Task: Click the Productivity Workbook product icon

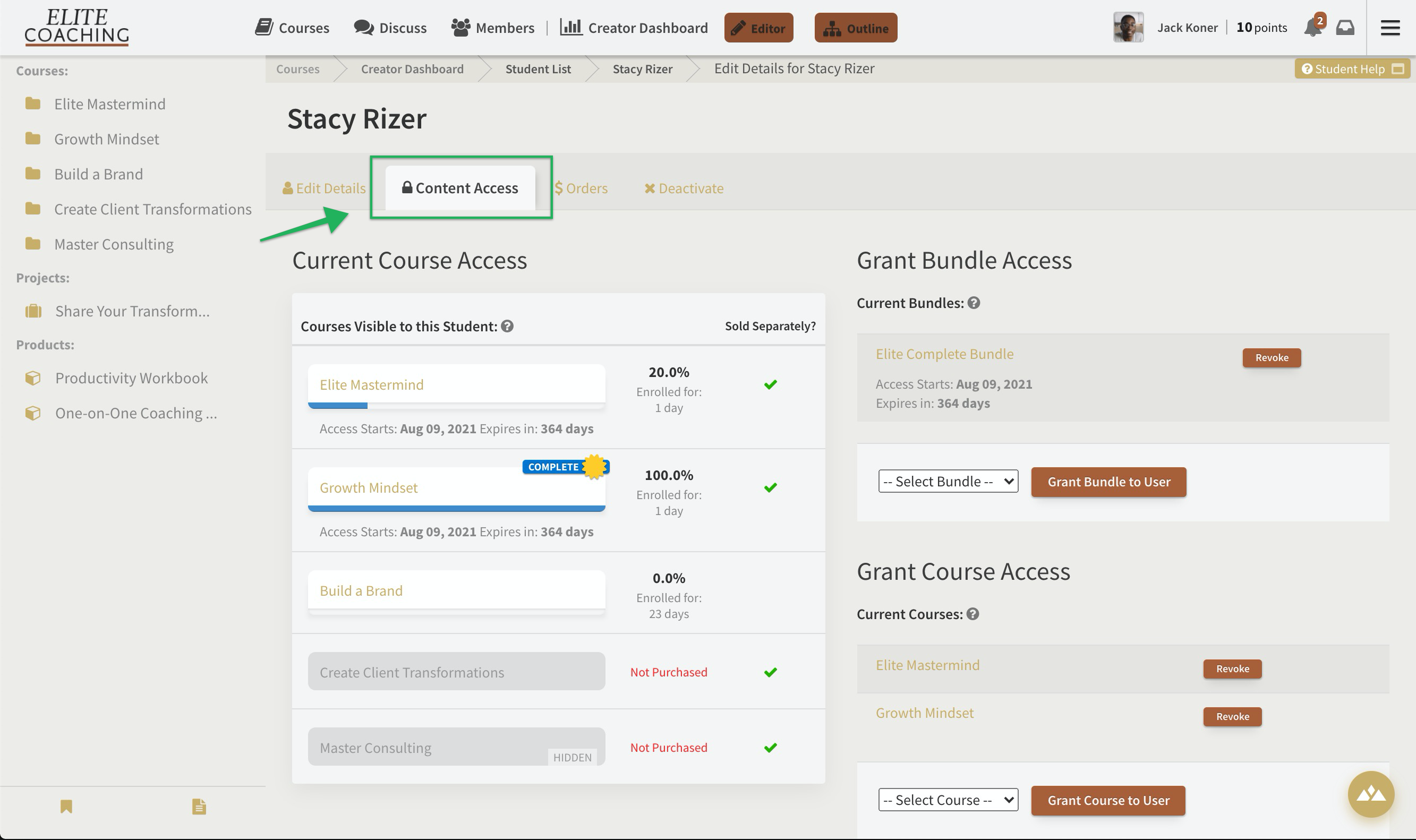Action: (x=33, y=378)
